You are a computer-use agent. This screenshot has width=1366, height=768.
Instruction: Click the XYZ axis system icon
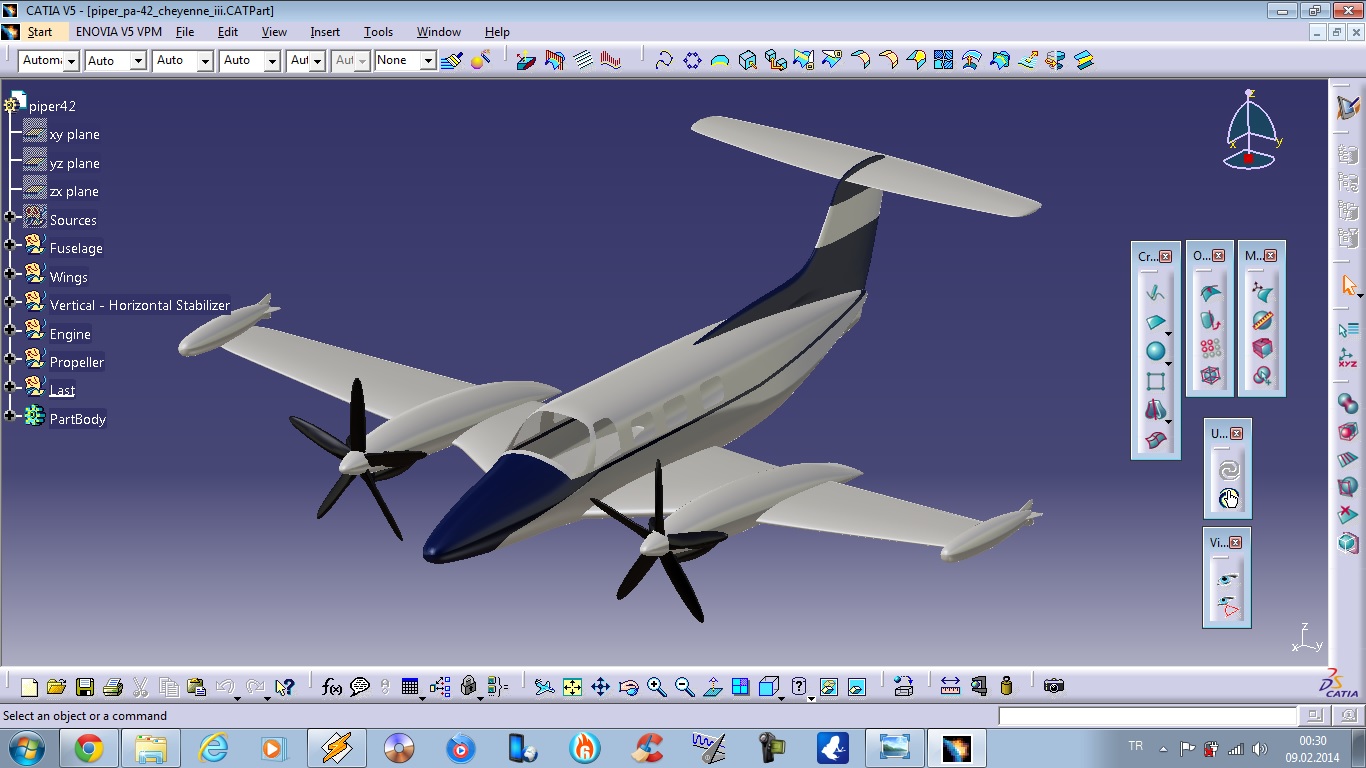click(x=1348, y=358)
